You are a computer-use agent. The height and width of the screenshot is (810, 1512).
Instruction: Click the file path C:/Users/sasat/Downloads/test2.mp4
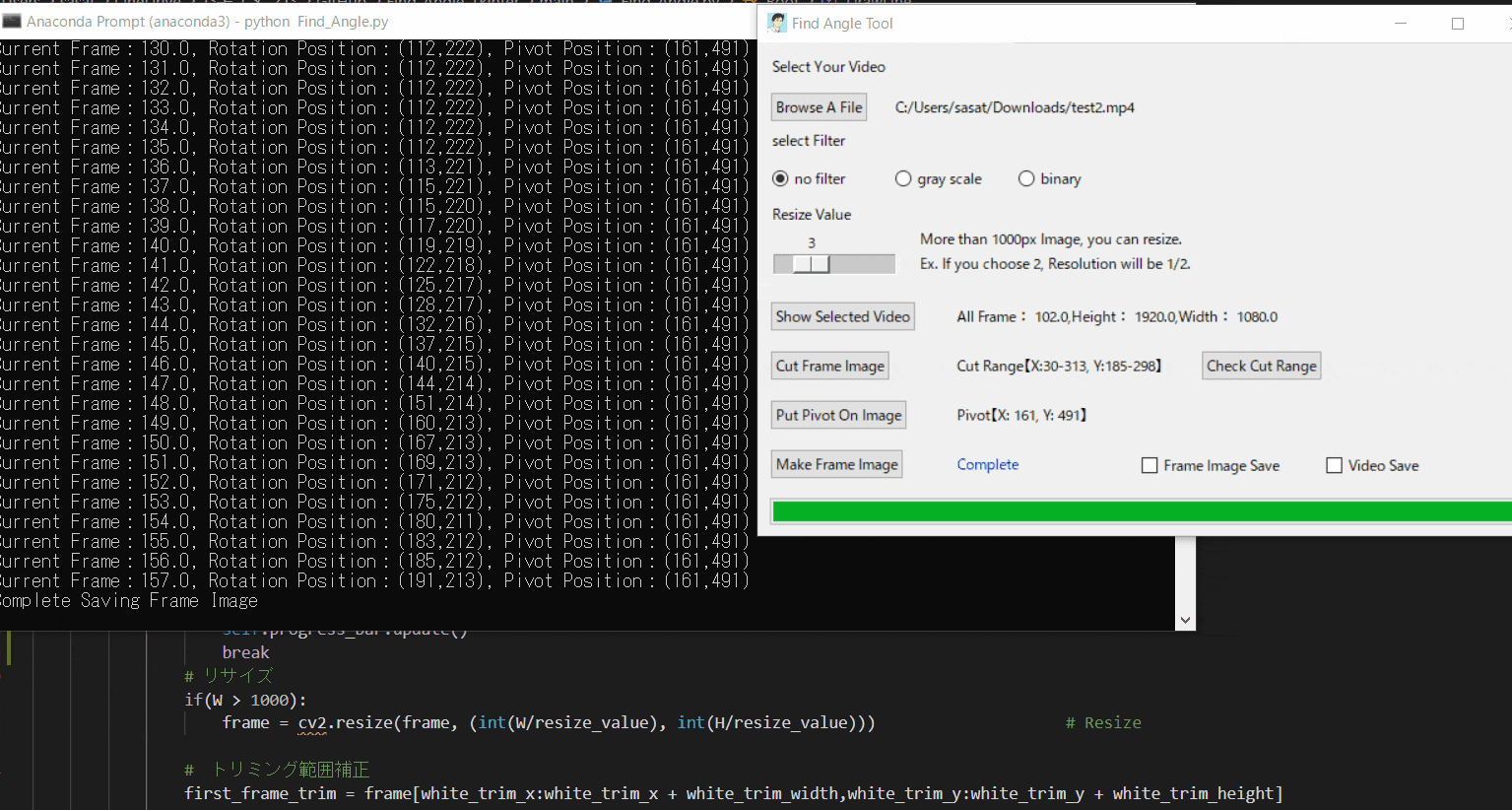(x=1015, y=107)
